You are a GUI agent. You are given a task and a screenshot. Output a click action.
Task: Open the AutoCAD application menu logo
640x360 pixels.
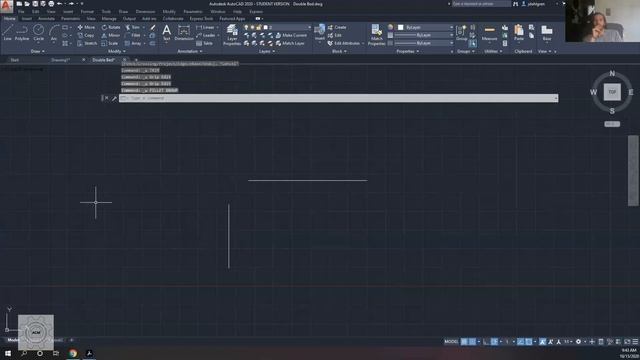coord(6,6)
